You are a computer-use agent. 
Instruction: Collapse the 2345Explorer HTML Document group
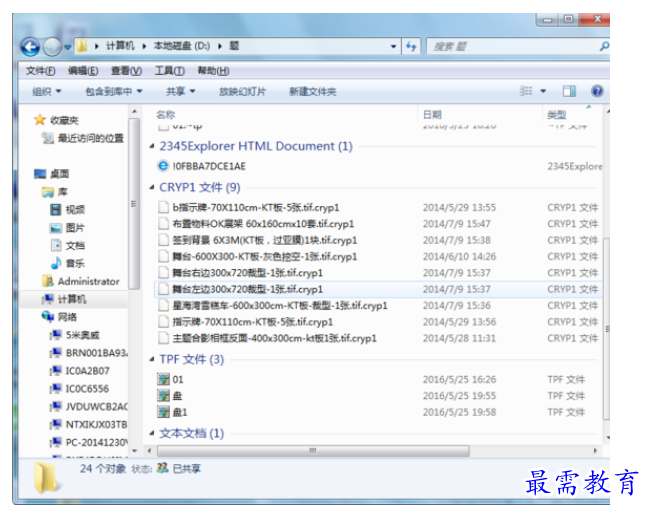coord(152,146)
